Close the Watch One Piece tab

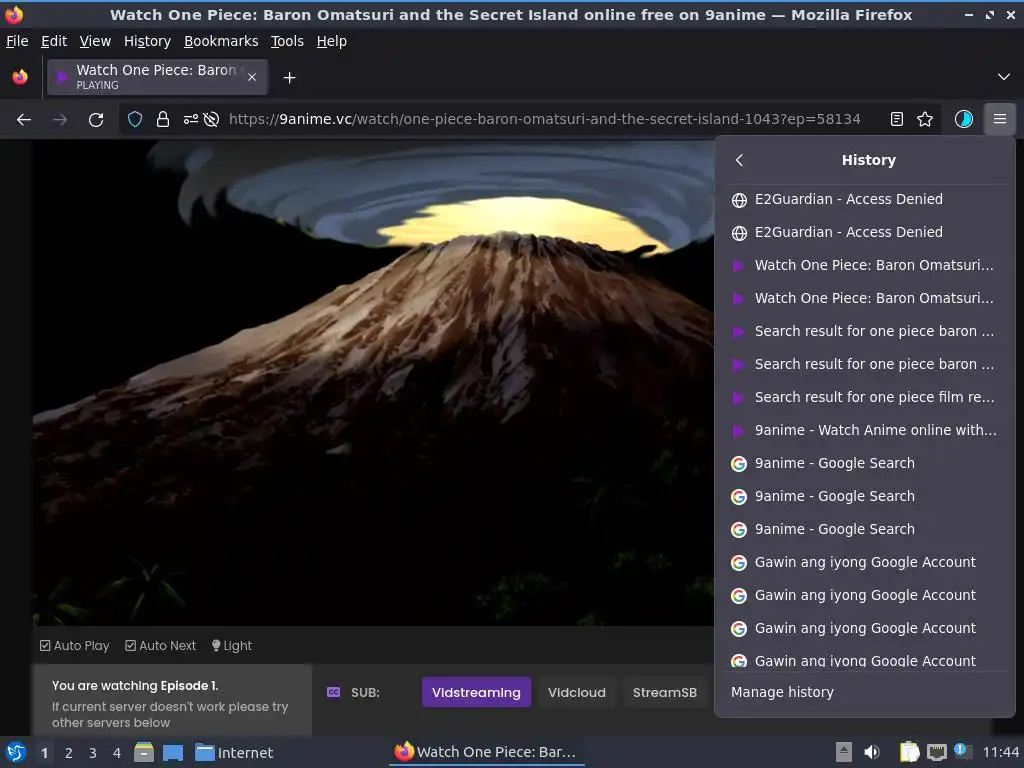(252, 77)
